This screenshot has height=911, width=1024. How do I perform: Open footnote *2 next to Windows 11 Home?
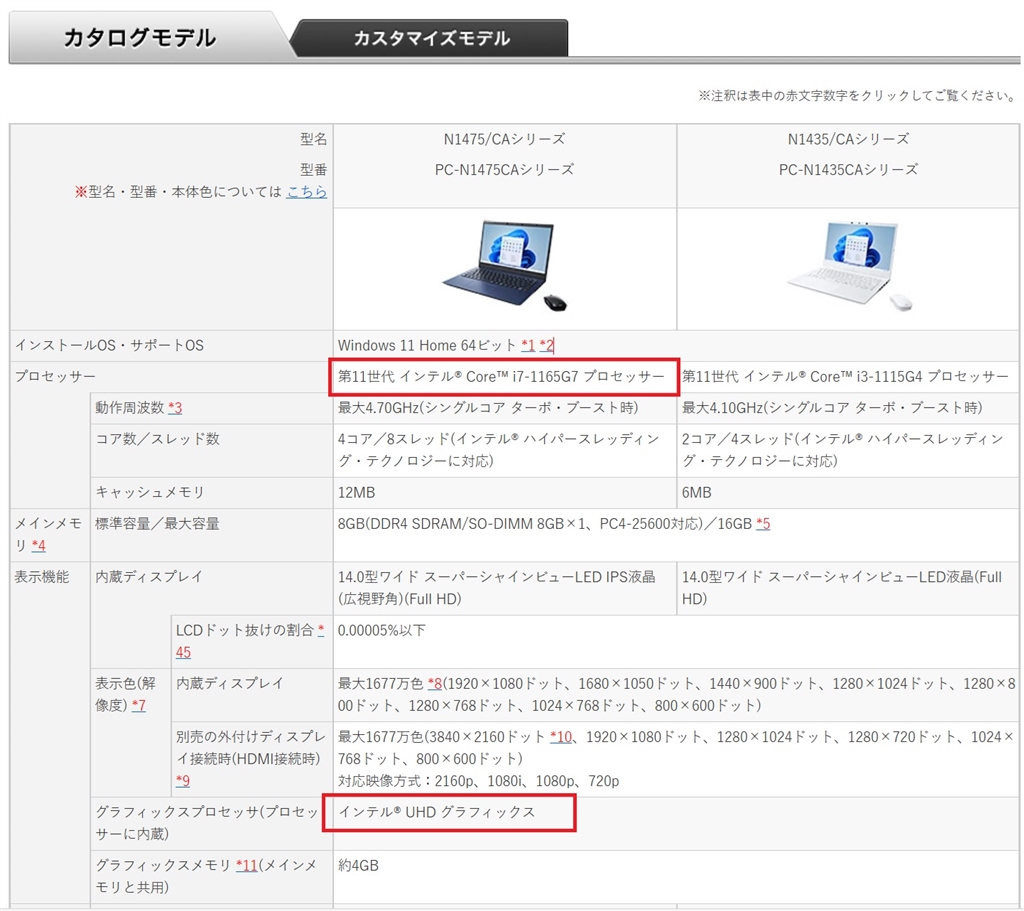[x=547, y=345]
